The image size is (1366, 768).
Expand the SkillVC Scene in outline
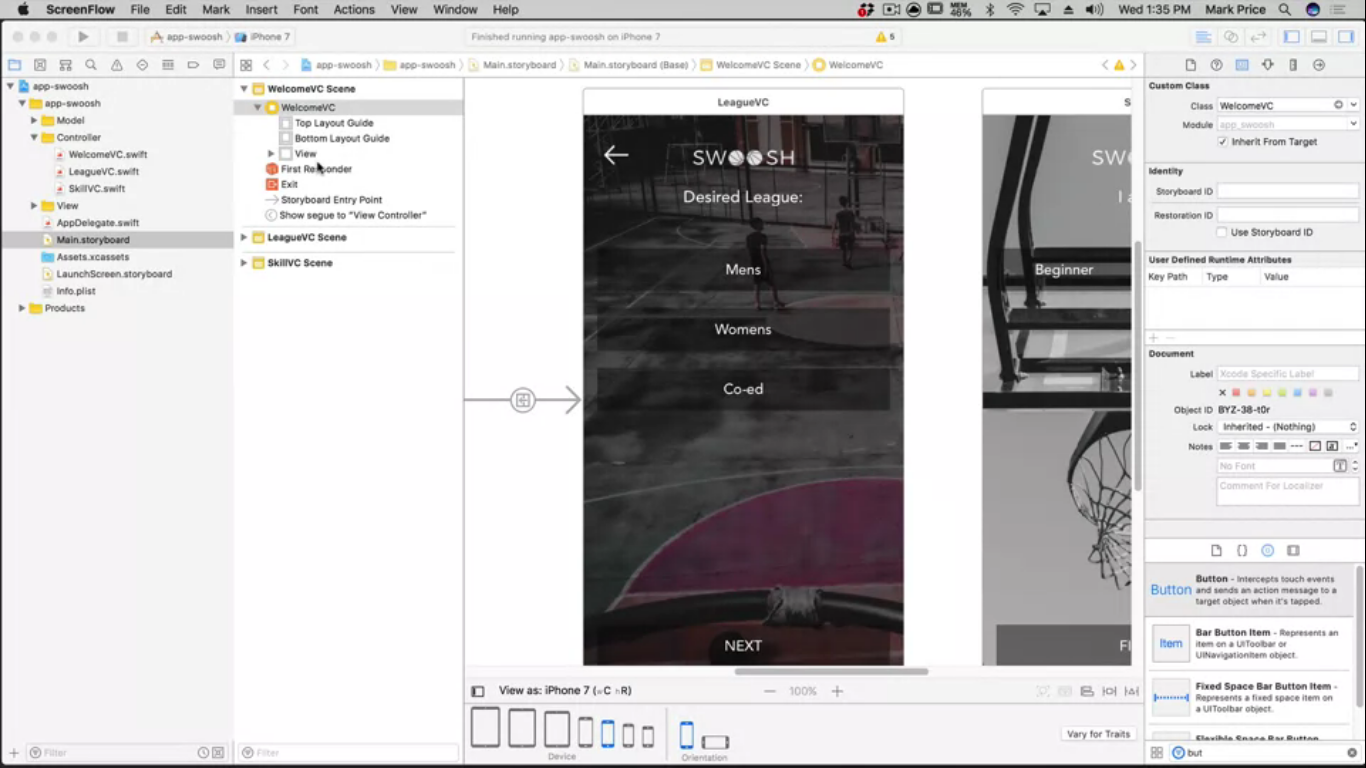[244, 263]
